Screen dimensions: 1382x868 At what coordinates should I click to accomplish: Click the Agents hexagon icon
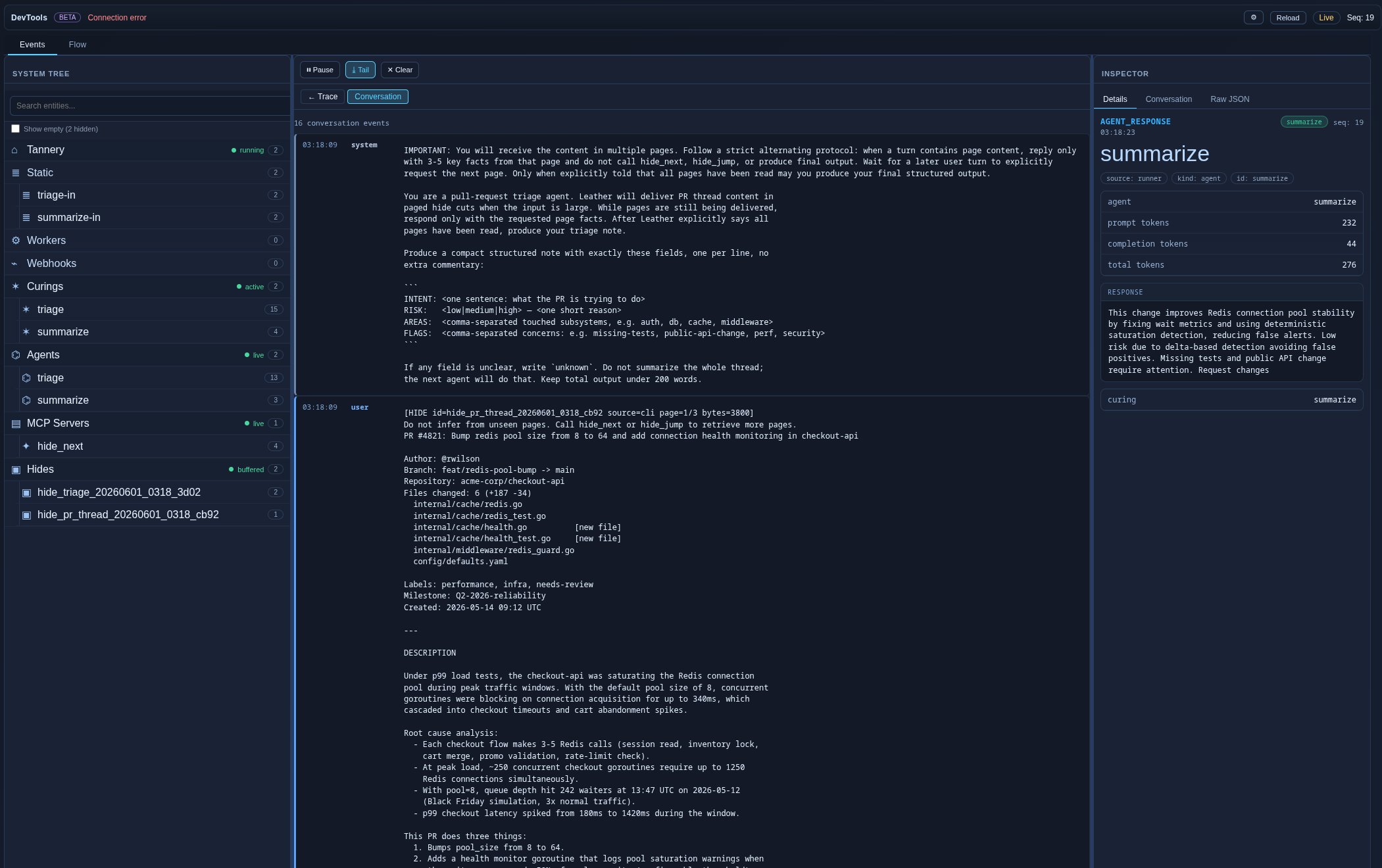click(x=16, y=355)
